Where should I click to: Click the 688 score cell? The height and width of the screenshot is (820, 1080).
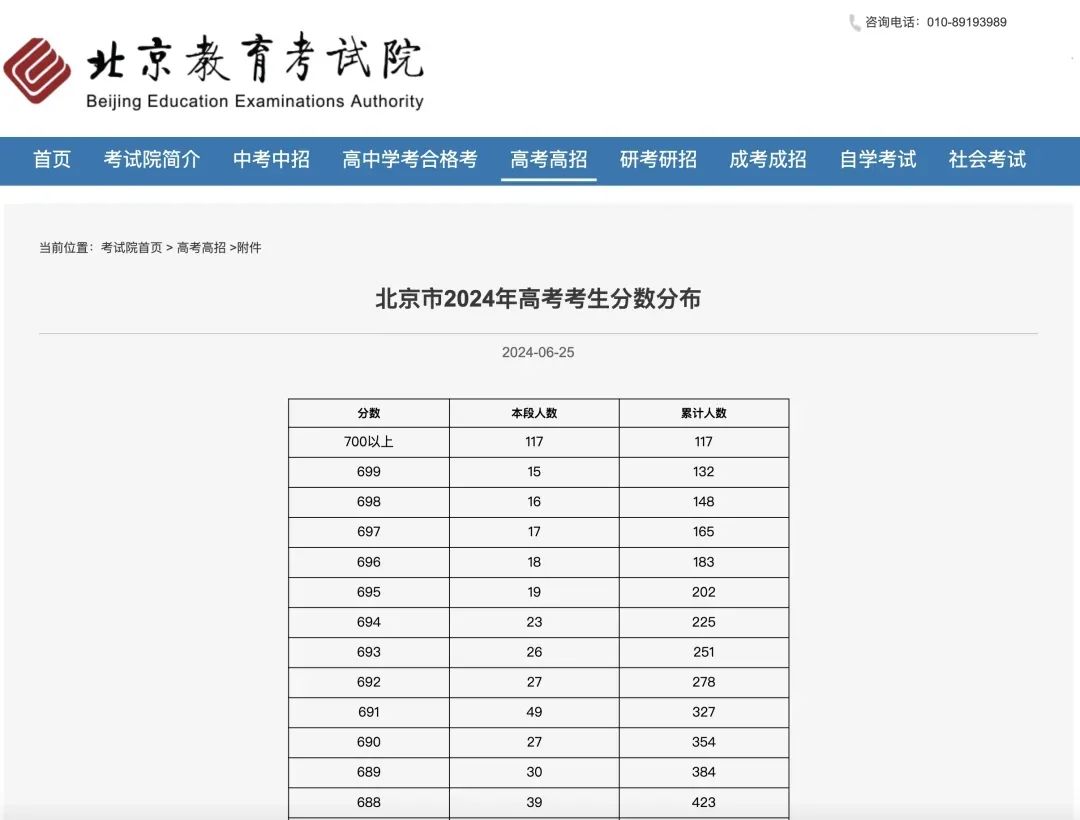click(368, 803)
